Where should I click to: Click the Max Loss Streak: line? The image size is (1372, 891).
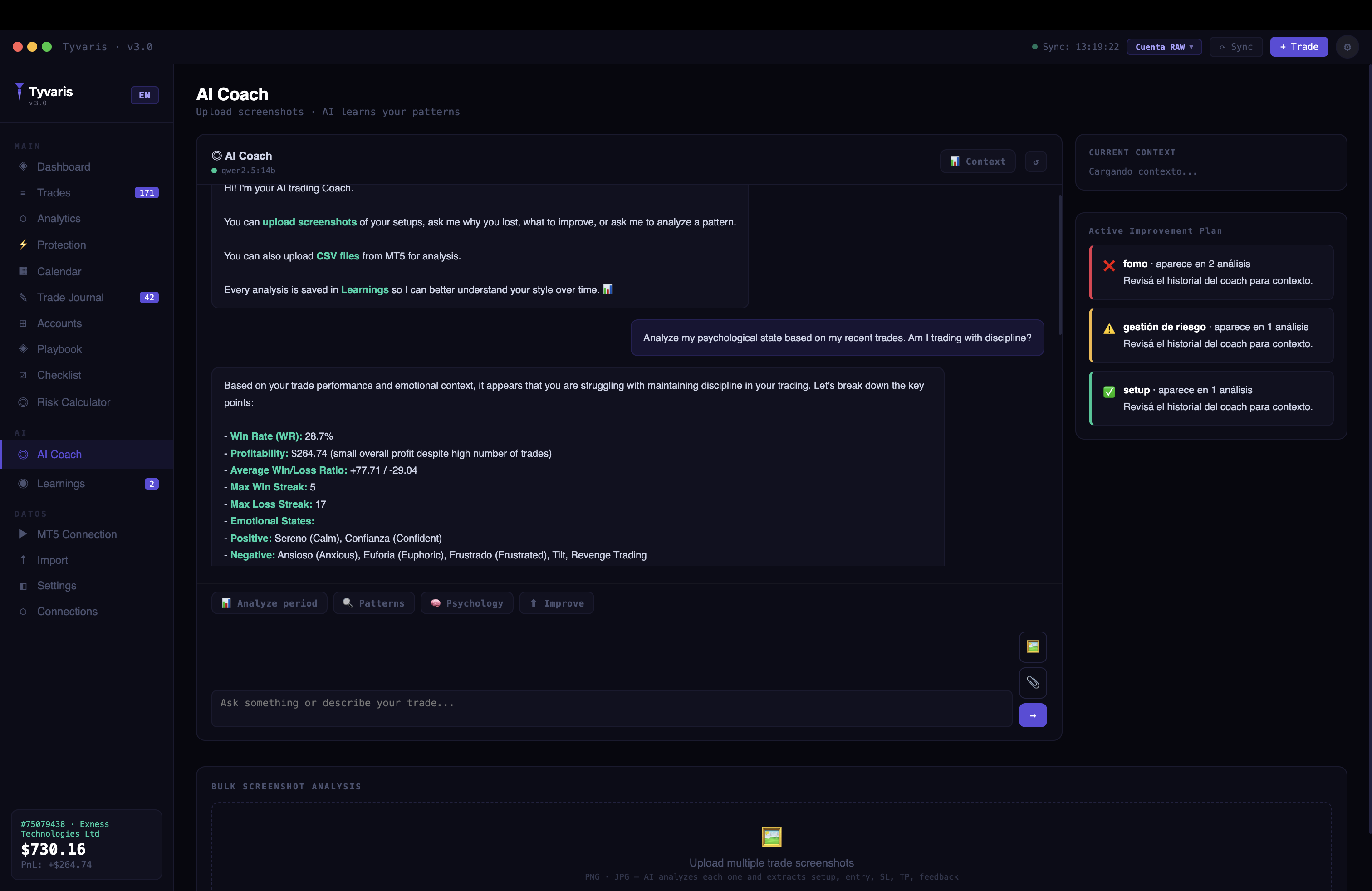coord(275,504)
